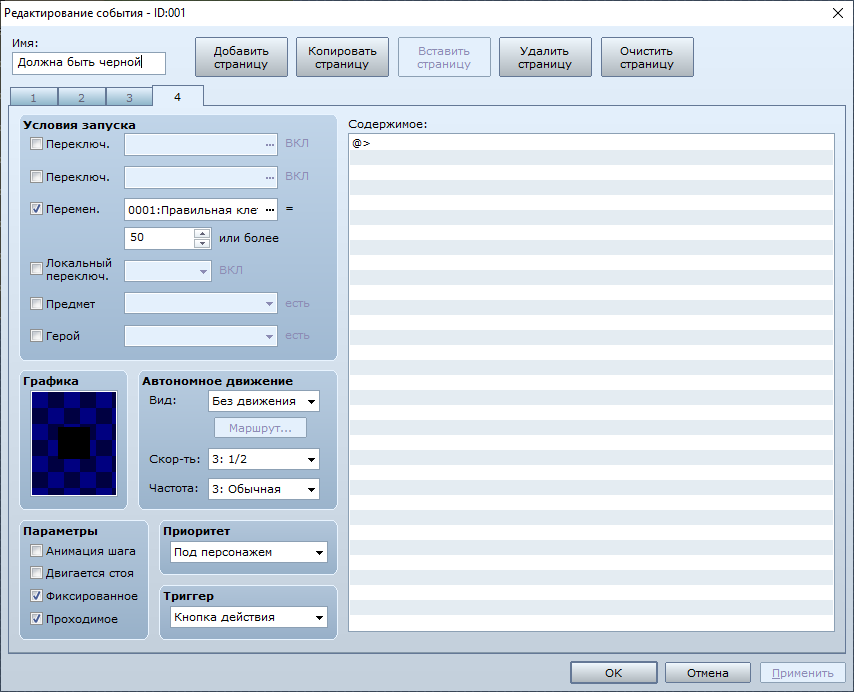
Task: Confirm with the OK button
Action: 613,672
